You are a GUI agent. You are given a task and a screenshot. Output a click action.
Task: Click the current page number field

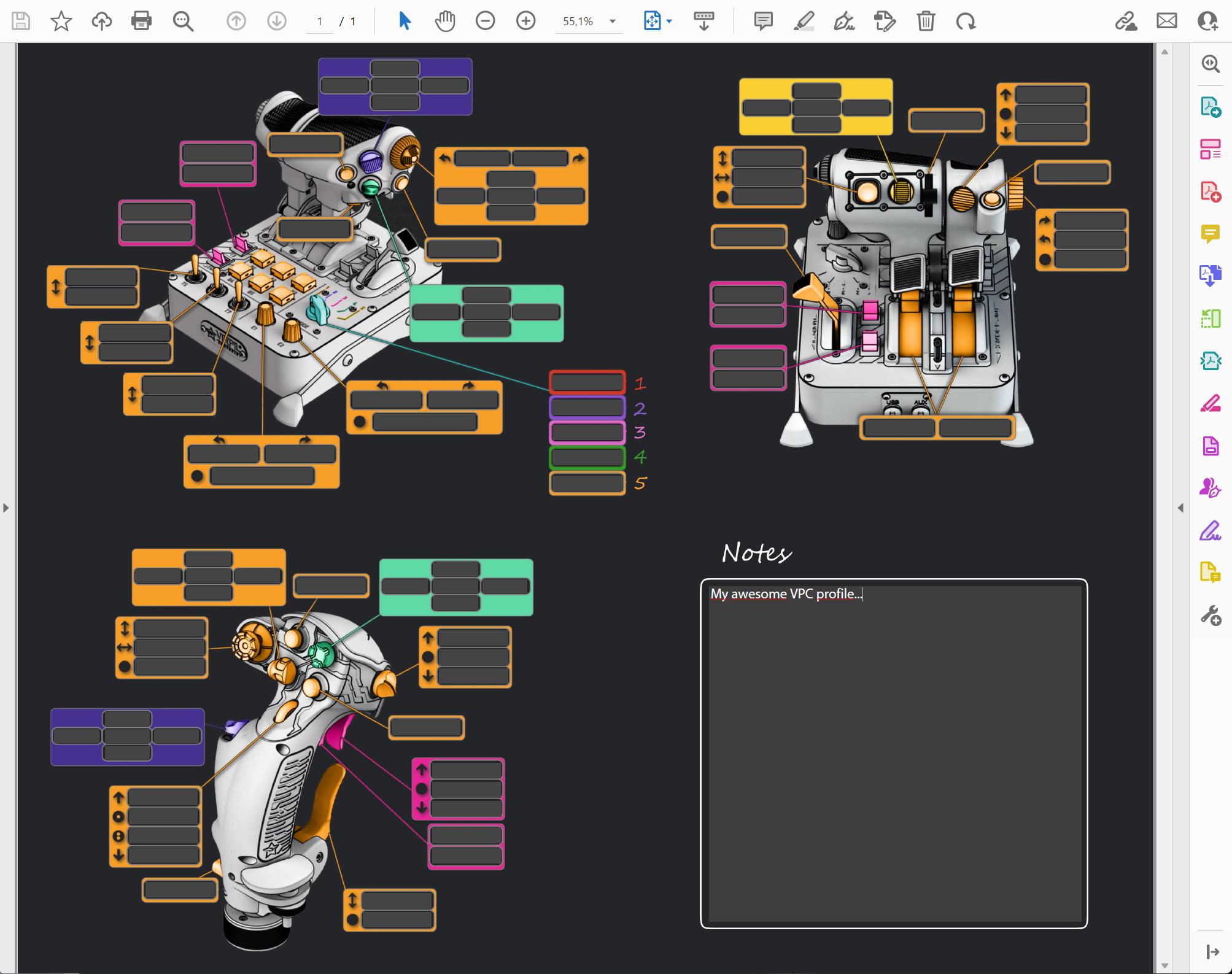click(319, 21)
